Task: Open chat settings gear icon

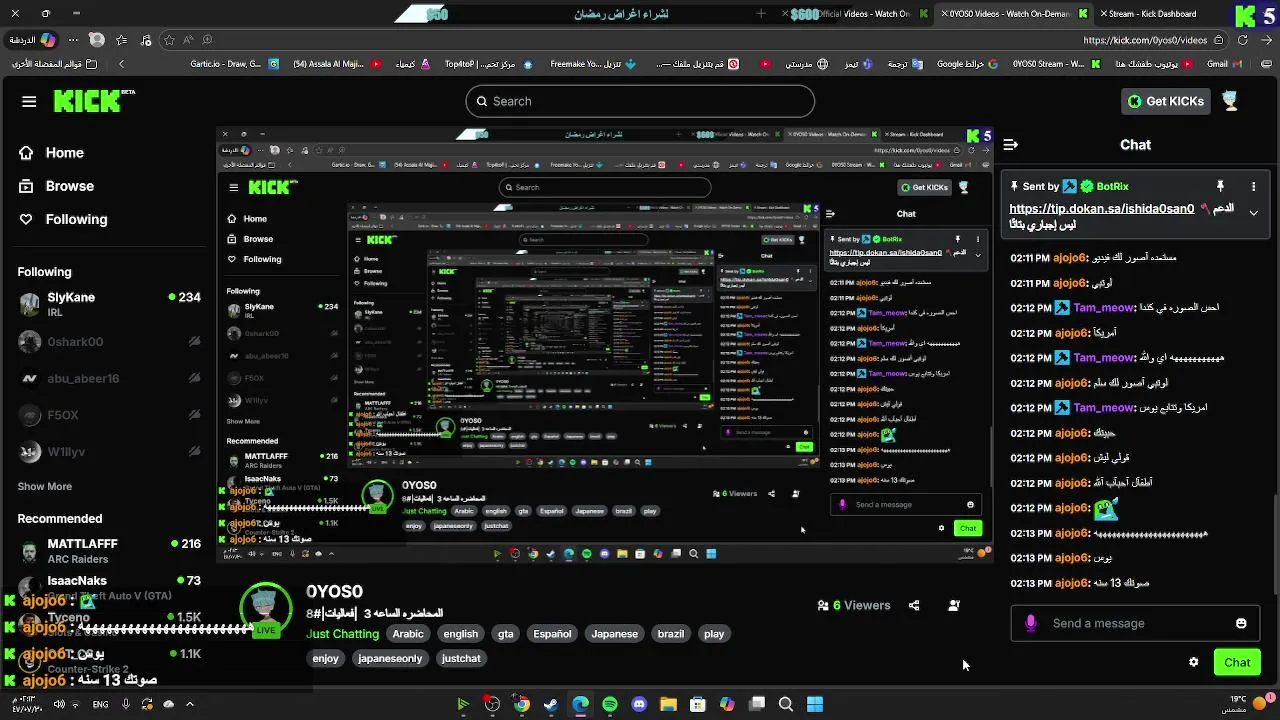Action: tap(1193, 662)
